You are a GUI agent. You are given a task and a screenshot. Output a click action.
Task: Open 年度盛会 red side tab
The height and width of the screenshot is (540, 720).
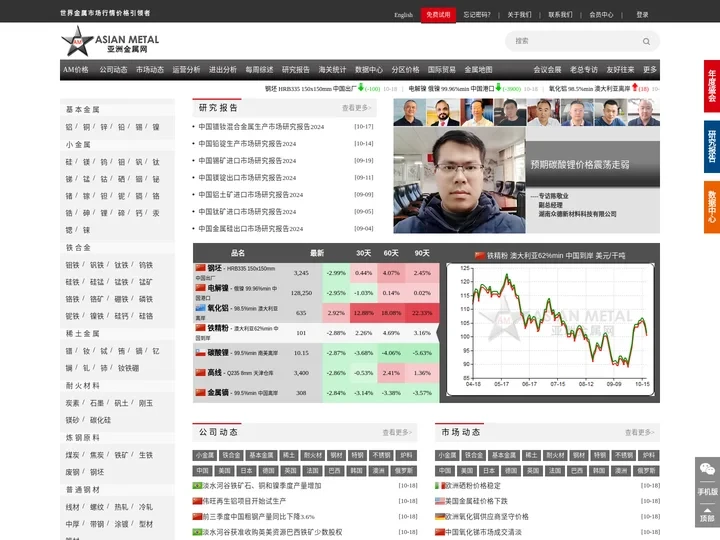(712, 86)
